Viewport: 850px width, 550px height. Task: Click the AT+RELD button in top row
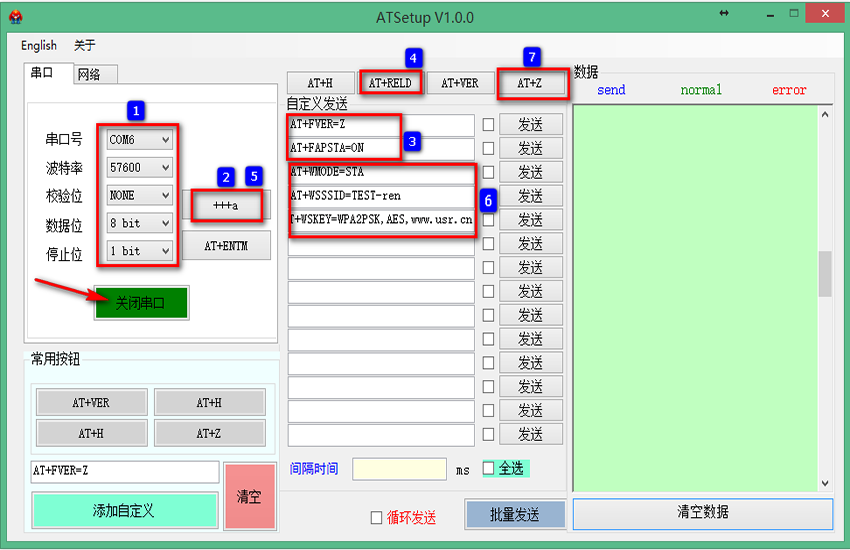coord(391,83)
